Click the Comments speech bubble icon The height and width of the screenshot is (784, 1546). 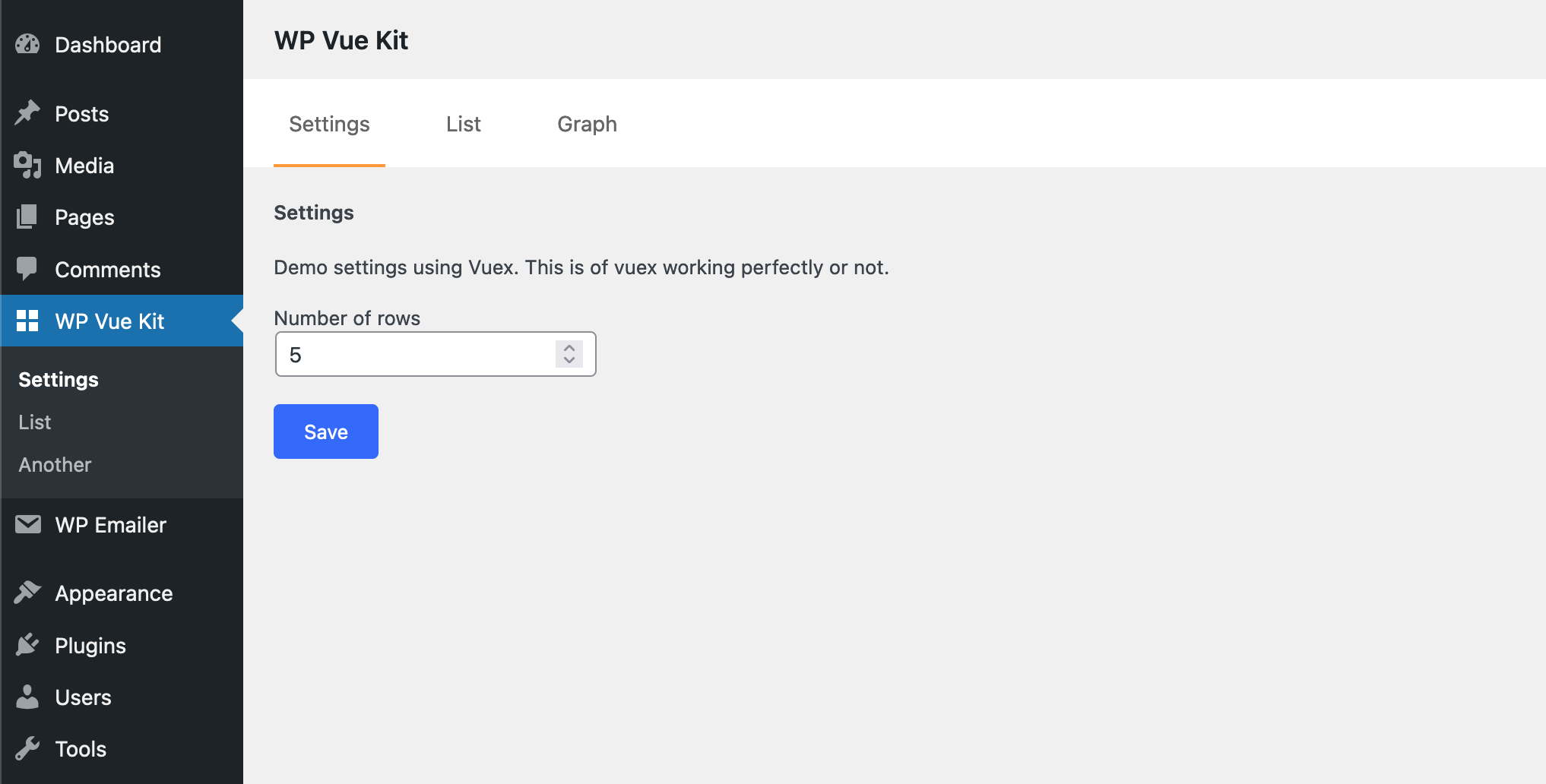[x=27, y=269]
